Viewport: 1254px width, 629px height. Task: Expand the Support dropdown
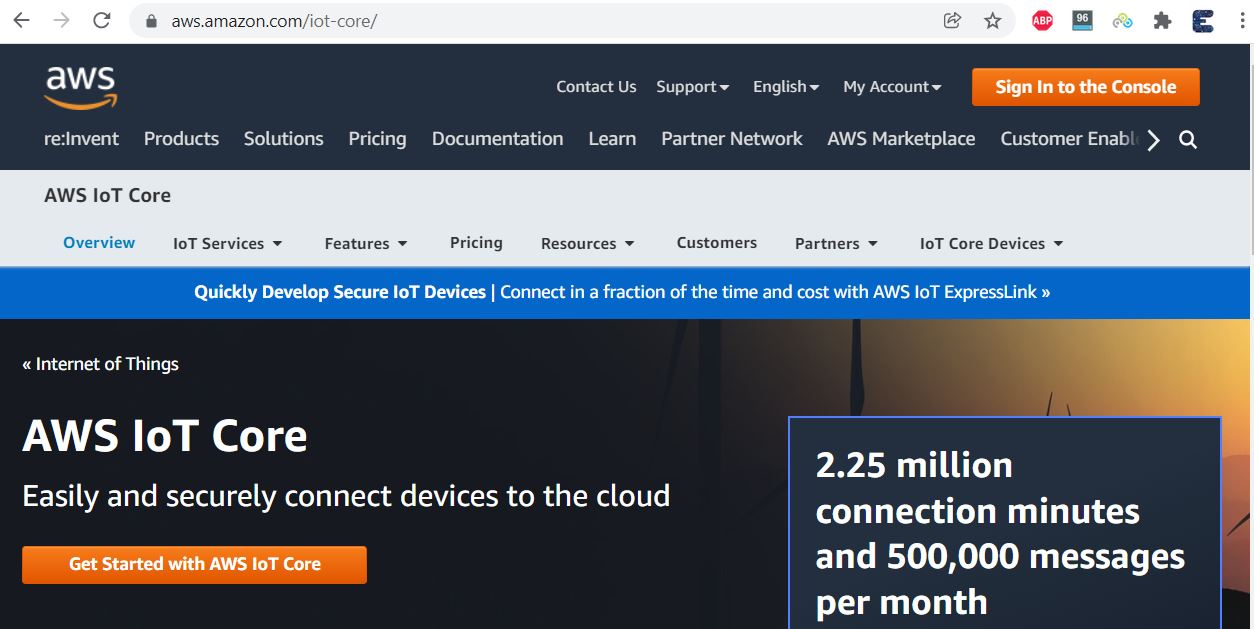pos(692,87)
